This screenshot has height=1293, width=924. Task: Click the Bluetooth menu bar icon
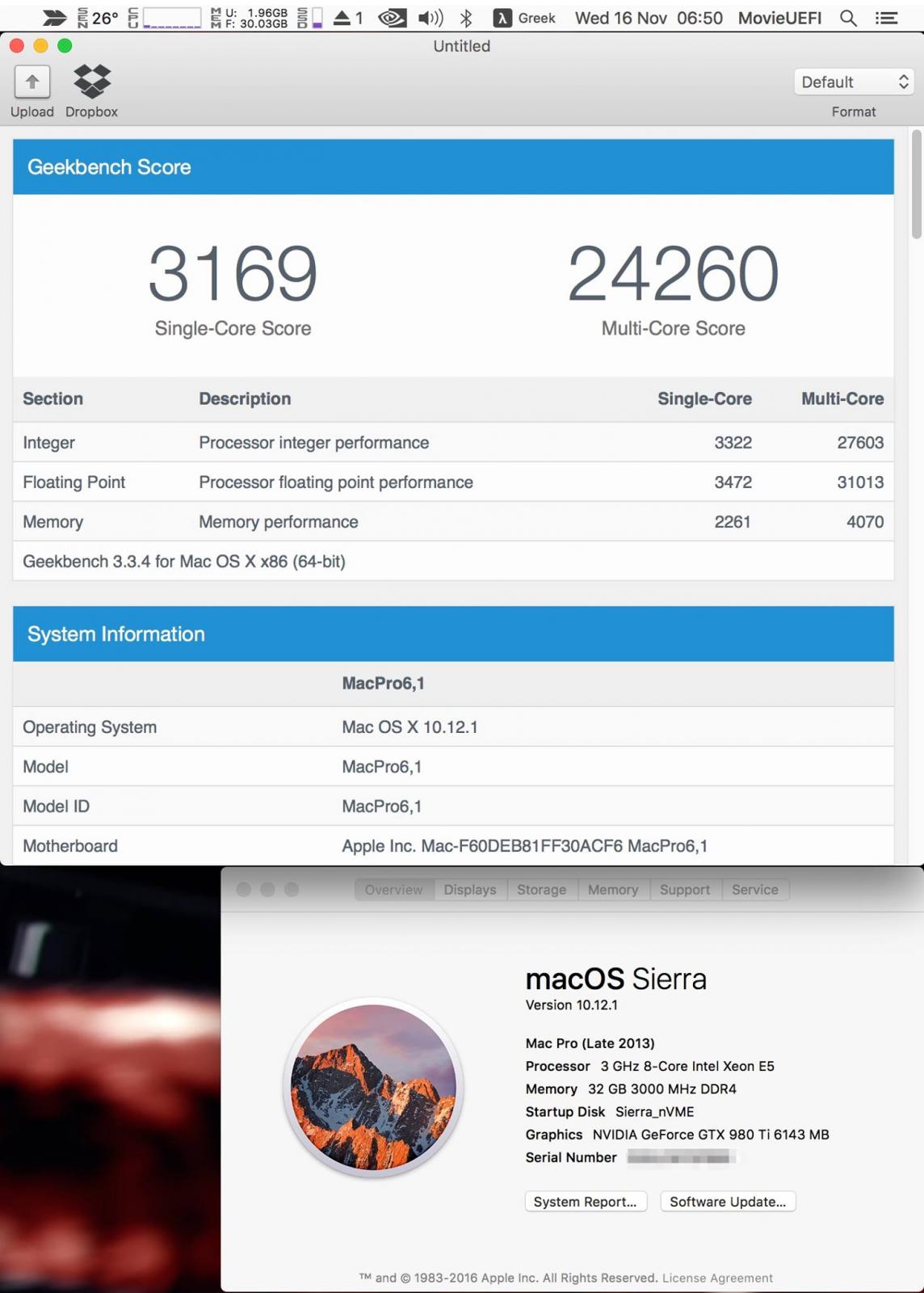(x=466, y=18)
